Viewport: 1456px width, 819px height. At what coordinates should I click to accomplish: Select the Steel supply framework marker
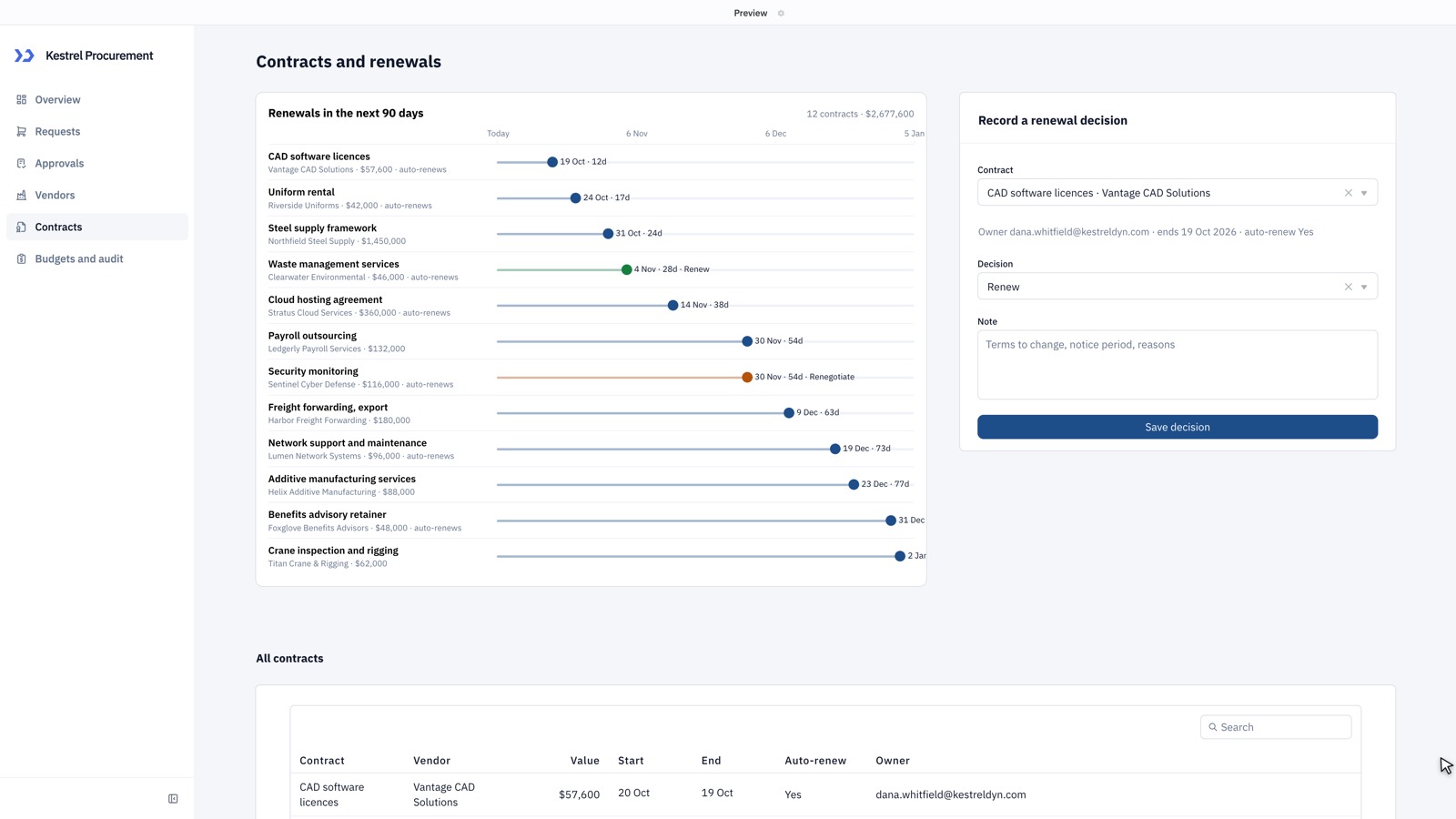[608, 234]
